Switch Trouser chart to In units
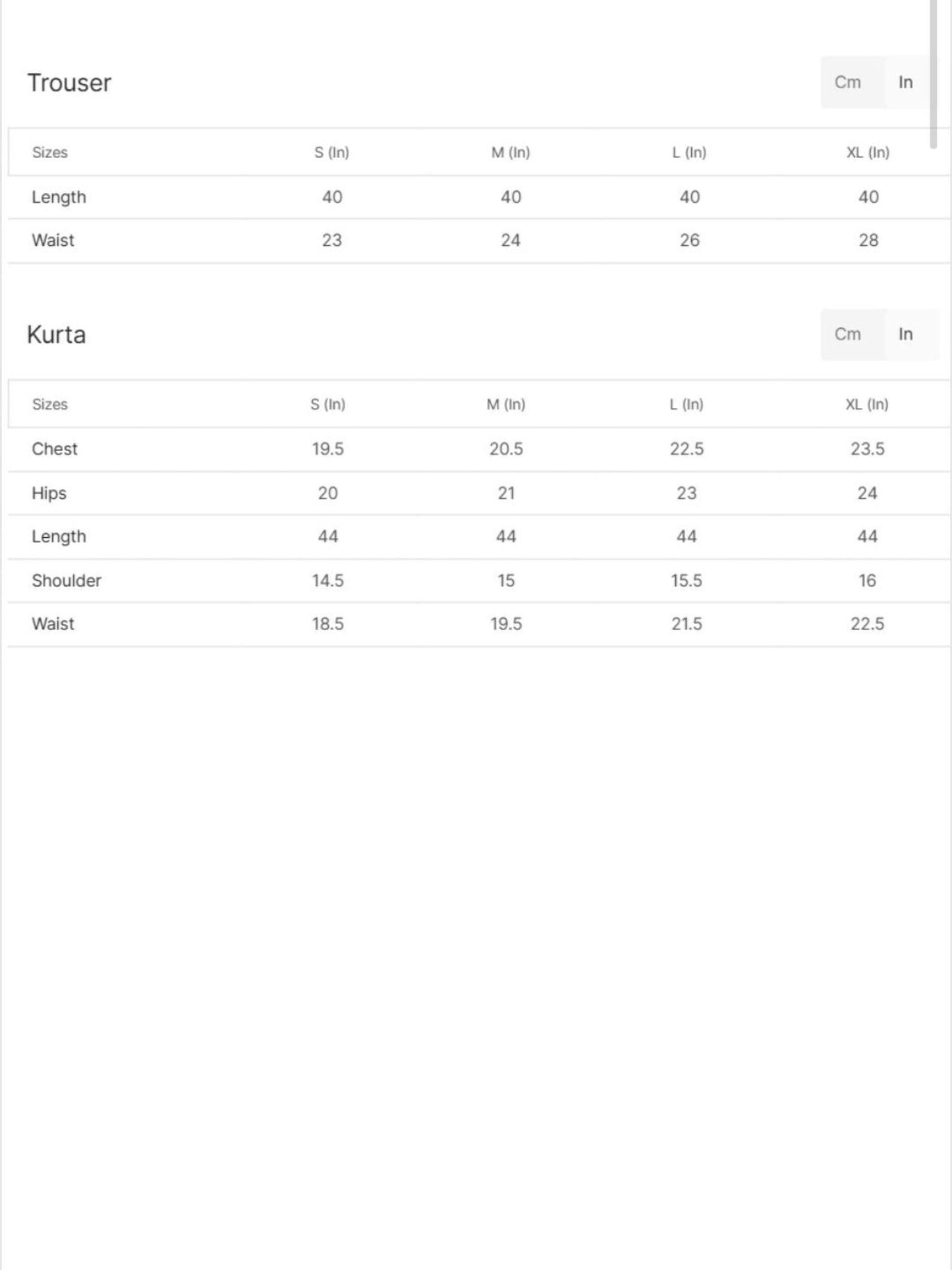 pos(906,82)
